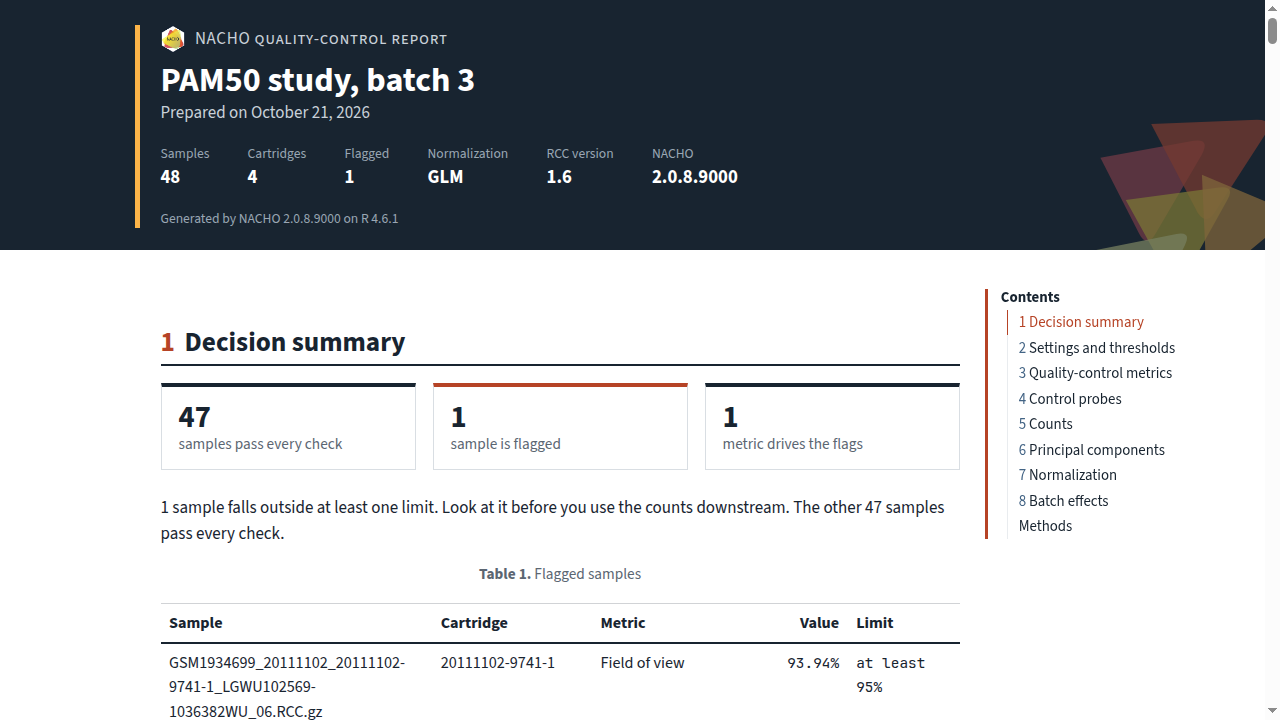The height and width of the screenshot is (720, 1280).
Task: Open Decision summary in contents
Action: point(1081,322)
